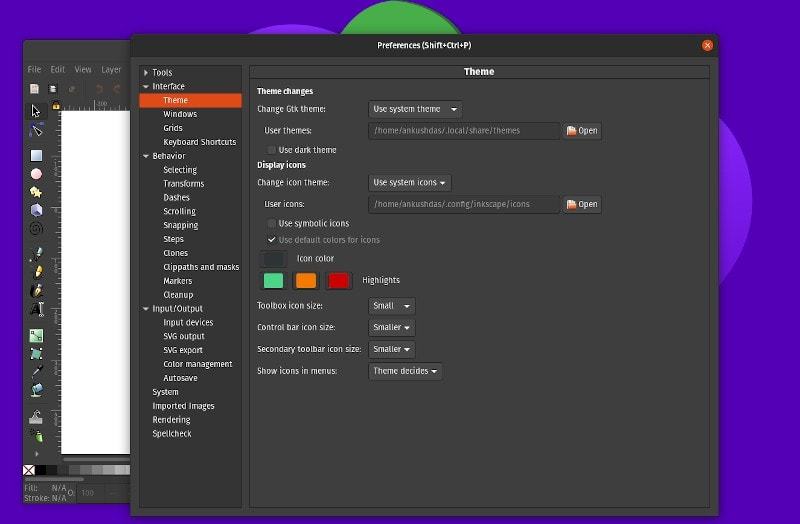This screenshot has height=524, width=800.
Task: Open the Change Gtk theme dropdown
Action: (x=415, y=109)
